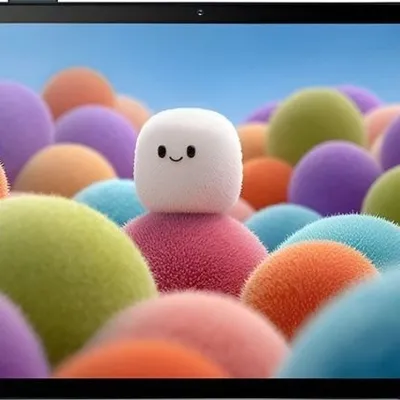Image resolution: width=400 pixels, height=400 pixels.
Task: Click the dark tab at top-left screen edge
Action: point(33,1)
